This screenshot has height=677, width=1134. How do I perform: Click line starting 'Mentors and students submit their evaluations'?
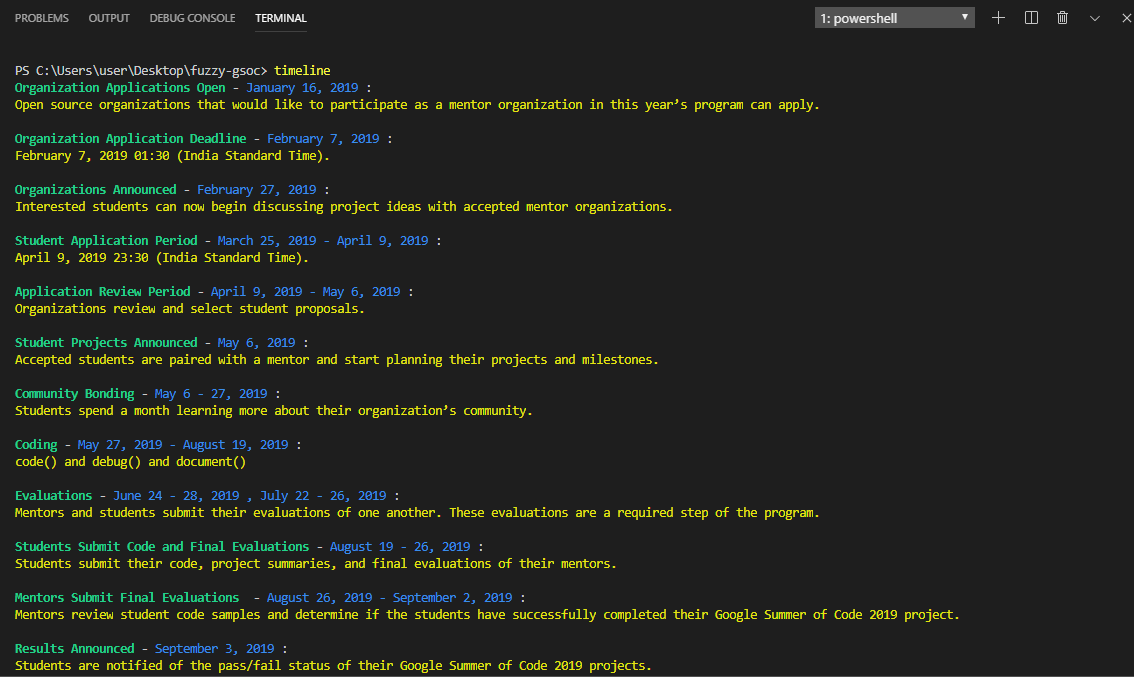[x=417, y=512]
